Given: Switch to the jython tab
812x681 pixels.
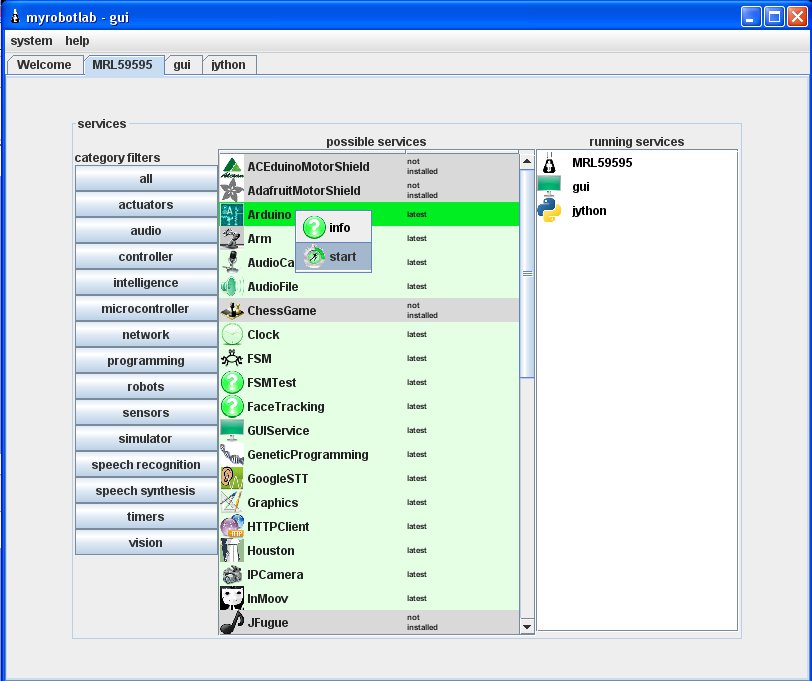Looking at the screenshot, I should click(x=229, y=65).
